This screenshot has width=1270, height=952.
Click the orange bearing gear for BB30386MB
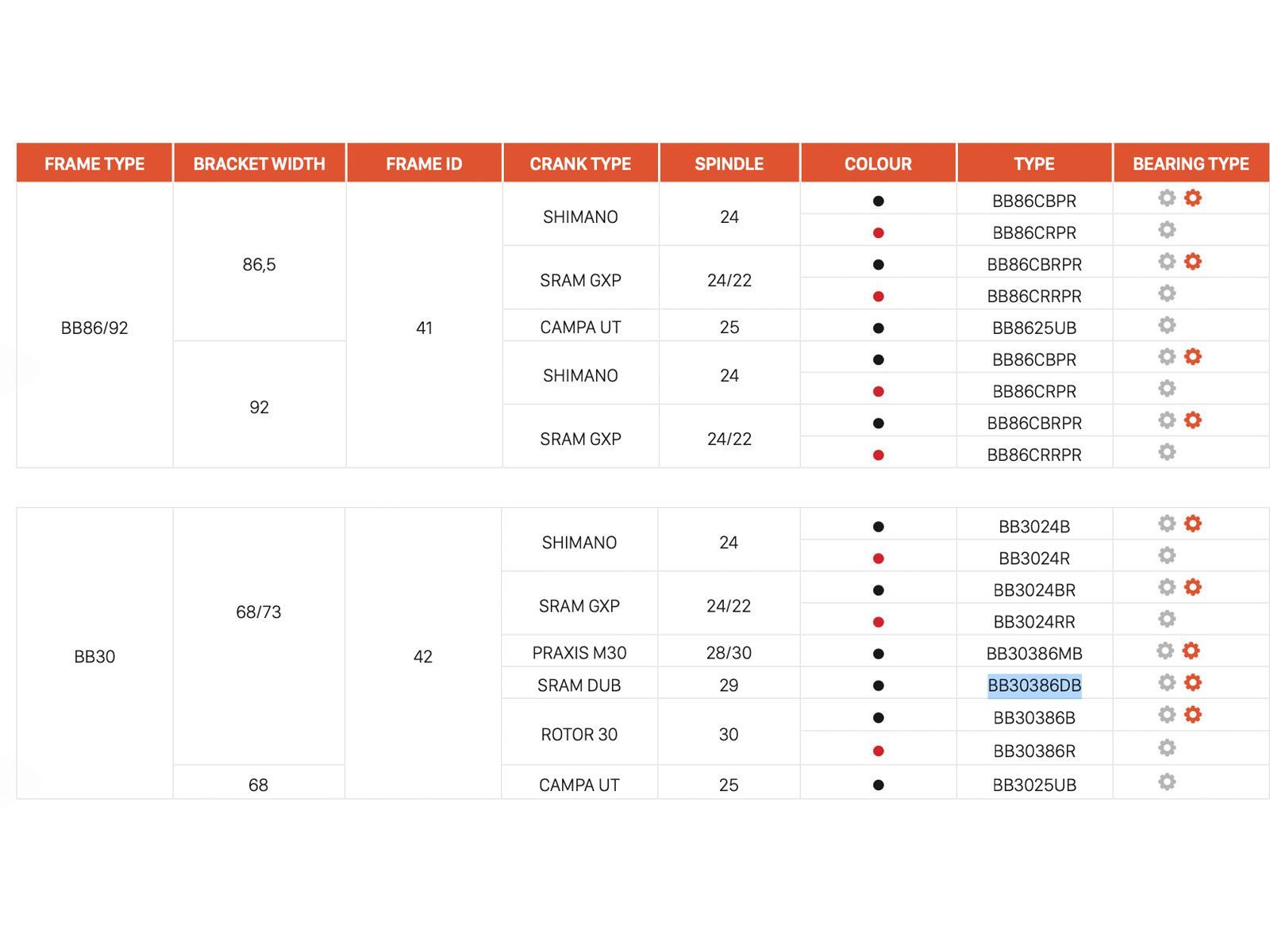point(1191,651)
